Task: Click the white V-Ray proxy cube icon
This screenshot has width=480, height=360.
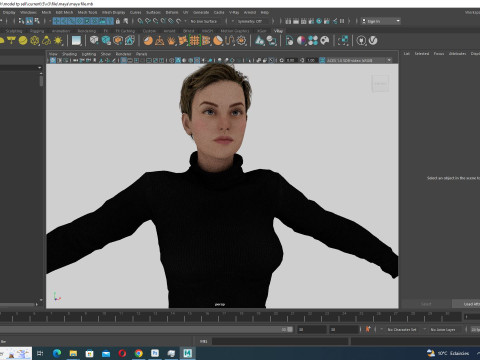Action: coord(94,41)
